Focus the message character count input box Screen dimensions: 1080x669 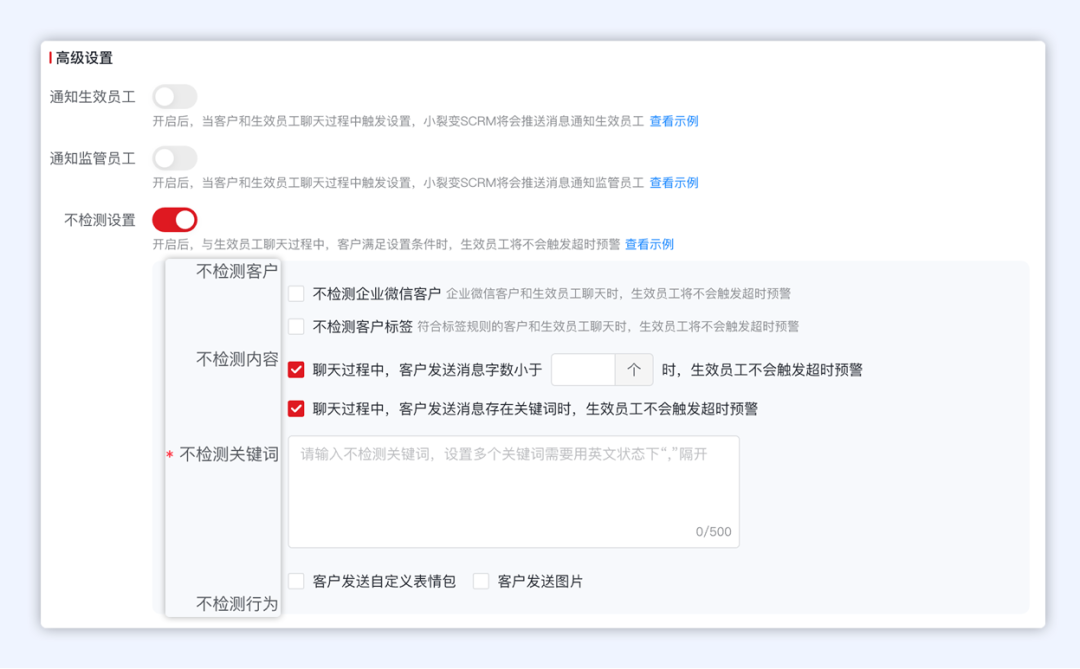[x=582, y=370]
